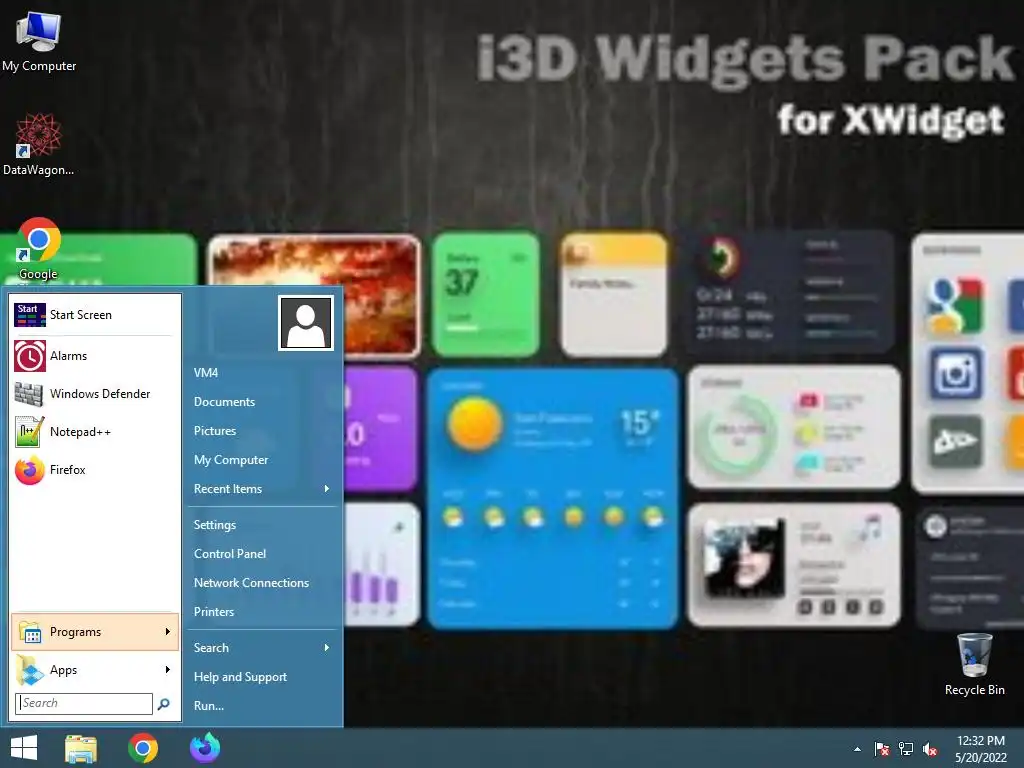
Task: Click the taskbar clock showing 12:32 PM
Action: (x=981, y=749)
